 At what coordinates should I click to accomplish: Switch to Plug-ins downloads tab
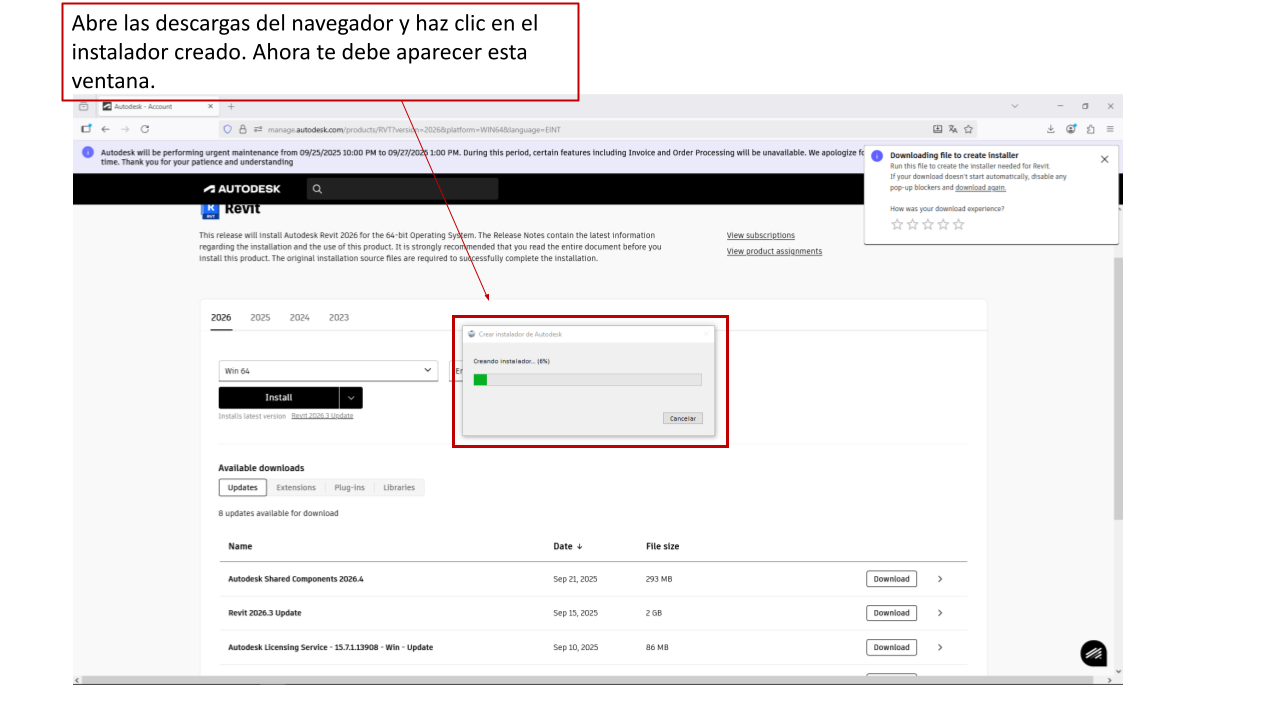pyautogui.click(x=349, y=488)
